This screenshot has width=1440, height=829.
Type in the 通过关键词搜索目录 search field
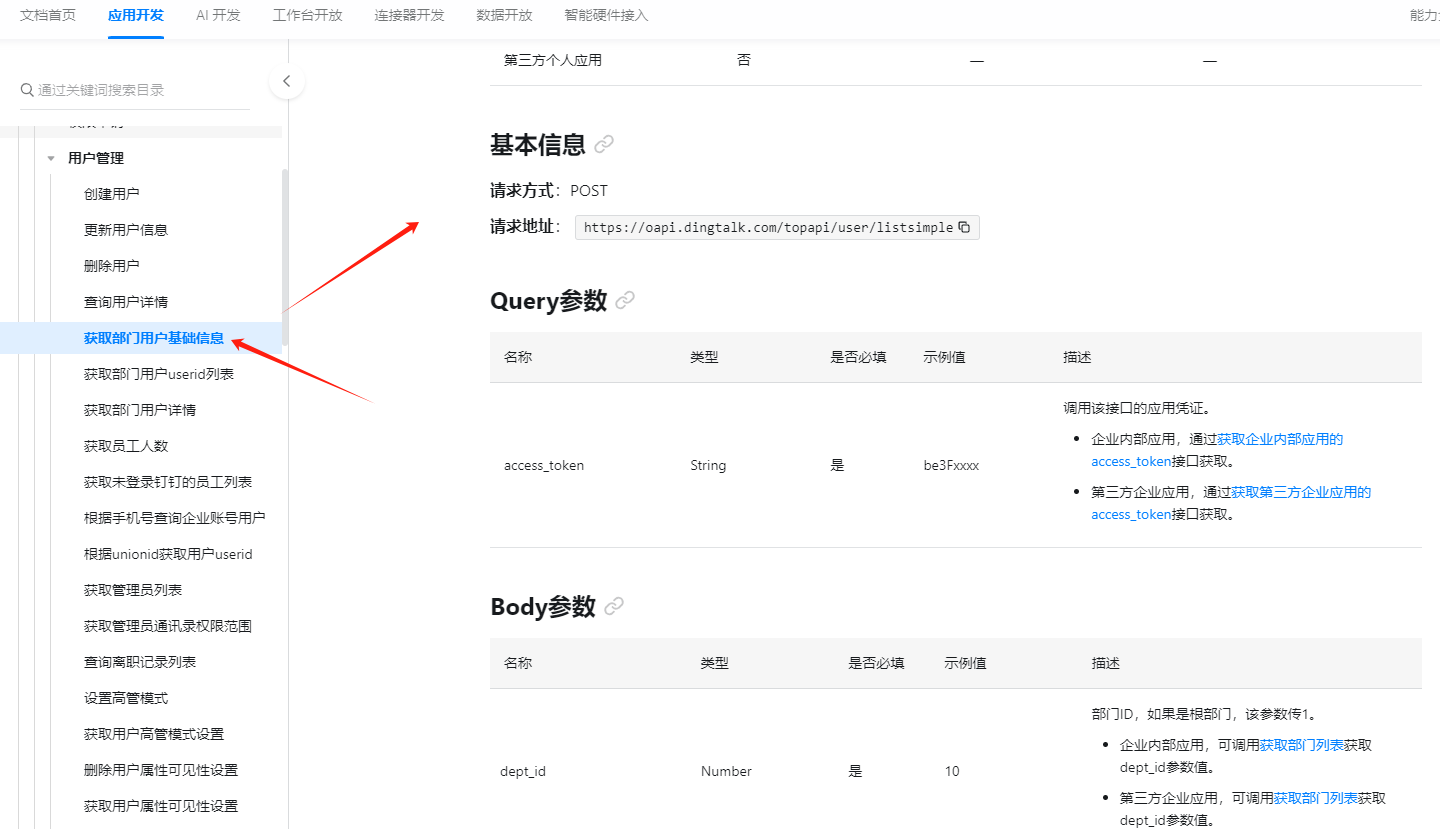point(140,90)
